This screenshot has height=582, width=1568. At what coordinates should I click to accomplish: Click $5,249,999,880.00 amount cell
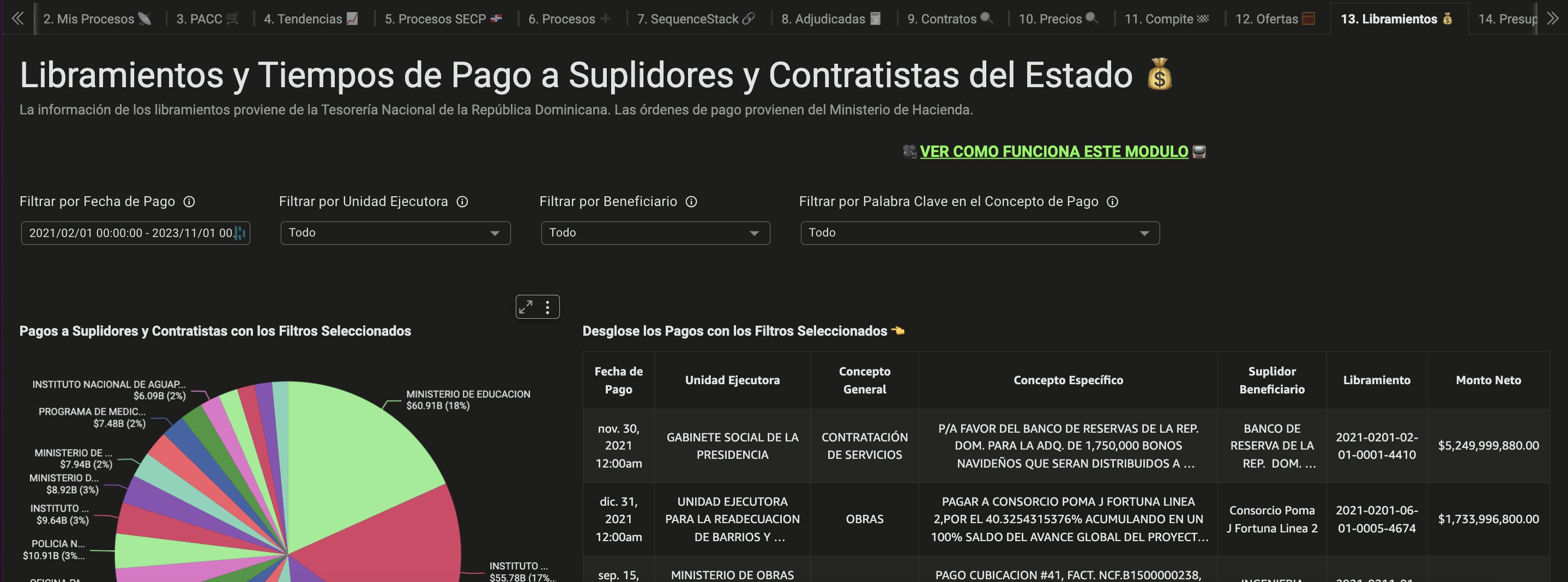point(1488,446)
